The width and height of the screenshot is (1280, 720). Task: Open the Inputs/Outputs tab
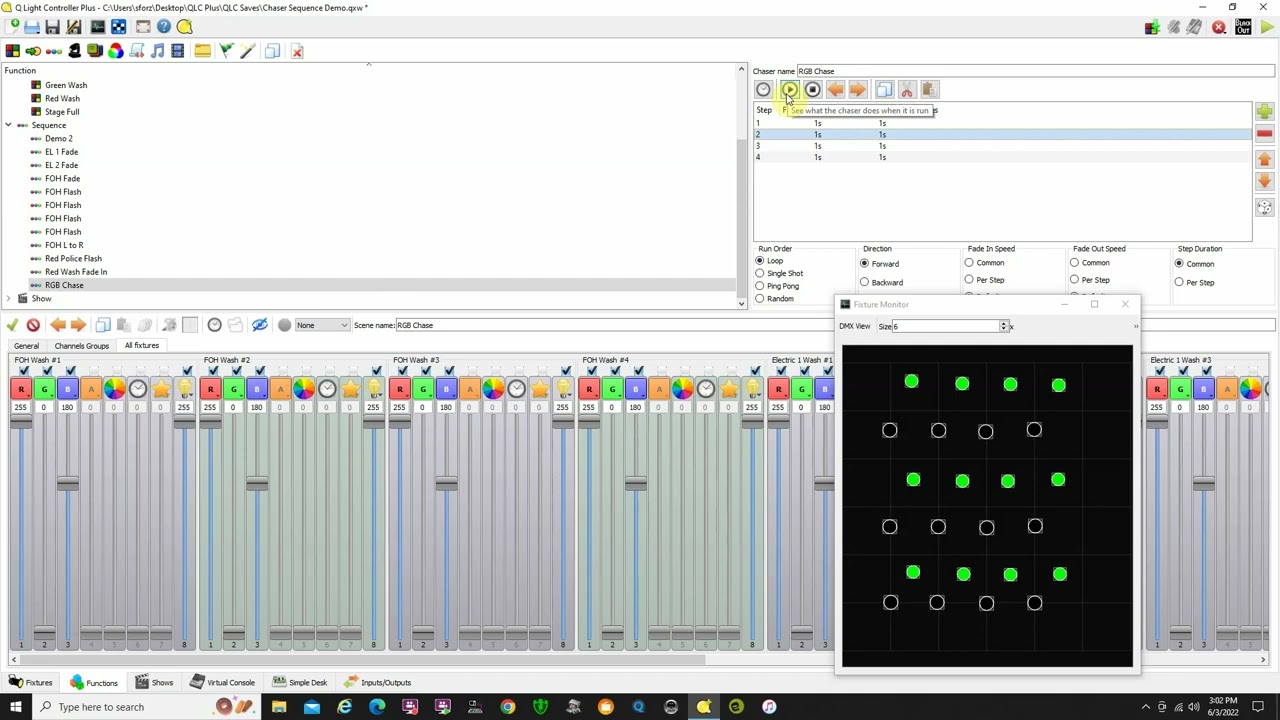377,683
